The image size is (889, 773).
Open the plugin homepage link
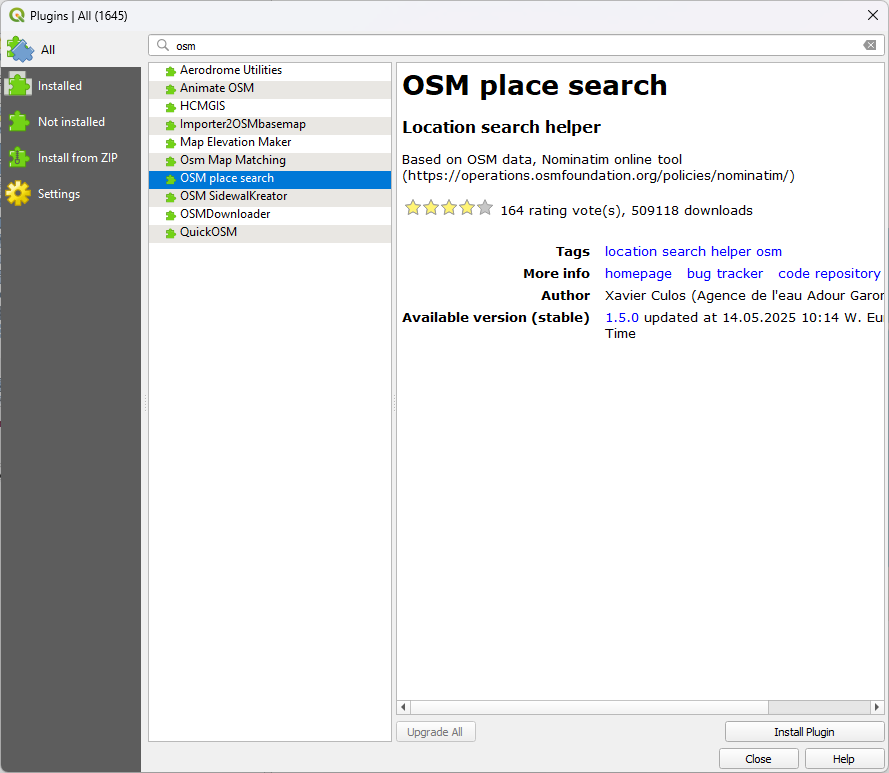638,273
